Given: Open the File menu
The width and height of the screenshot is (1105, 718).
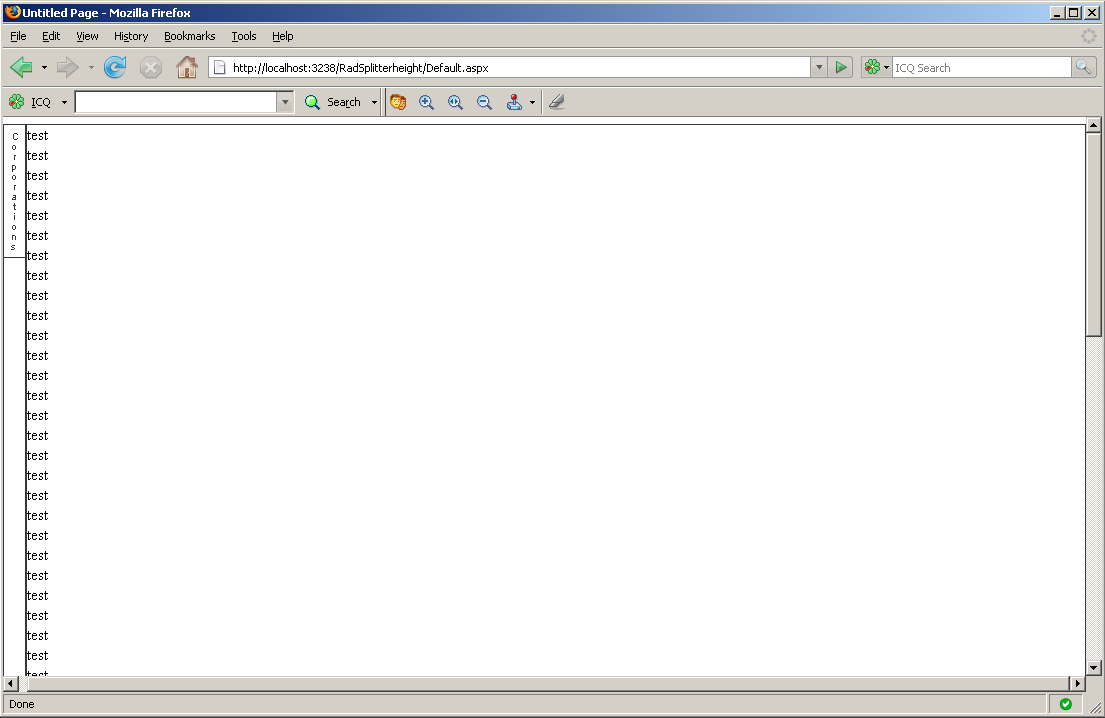Looking at the screenshot, I should click(x=18, y=36).
